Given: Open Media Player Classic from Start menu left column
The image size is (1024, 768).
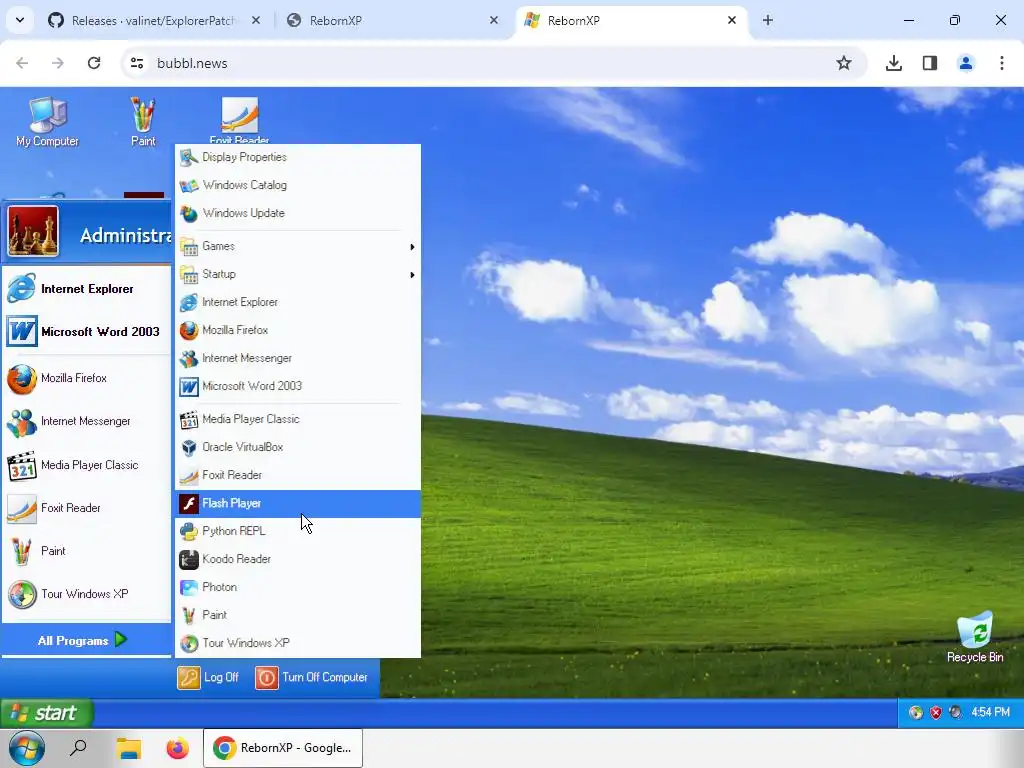Looking at the screenshot, I should coord(87,466).
